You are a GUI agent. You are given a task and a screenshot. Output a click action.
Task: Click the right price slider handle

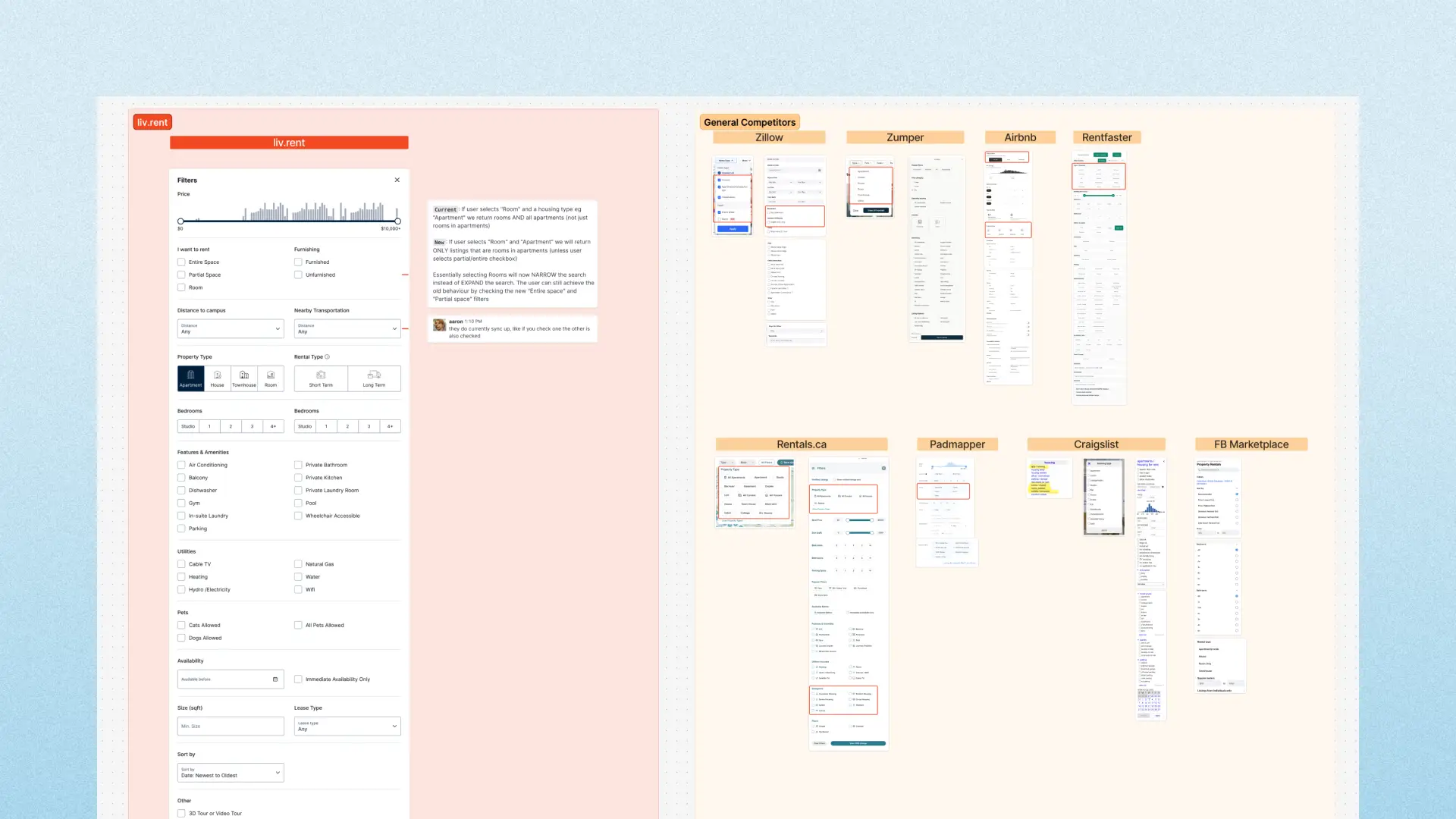397,221
